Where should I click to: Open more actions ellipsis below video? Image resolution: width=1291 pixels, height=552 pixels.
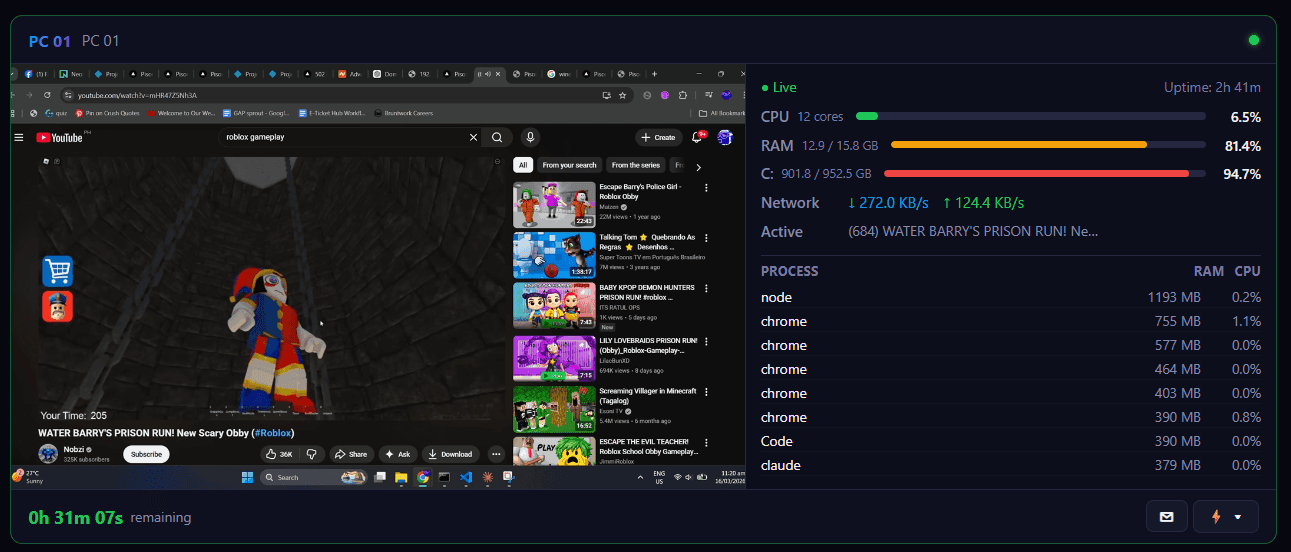click(x=496, y=454)
